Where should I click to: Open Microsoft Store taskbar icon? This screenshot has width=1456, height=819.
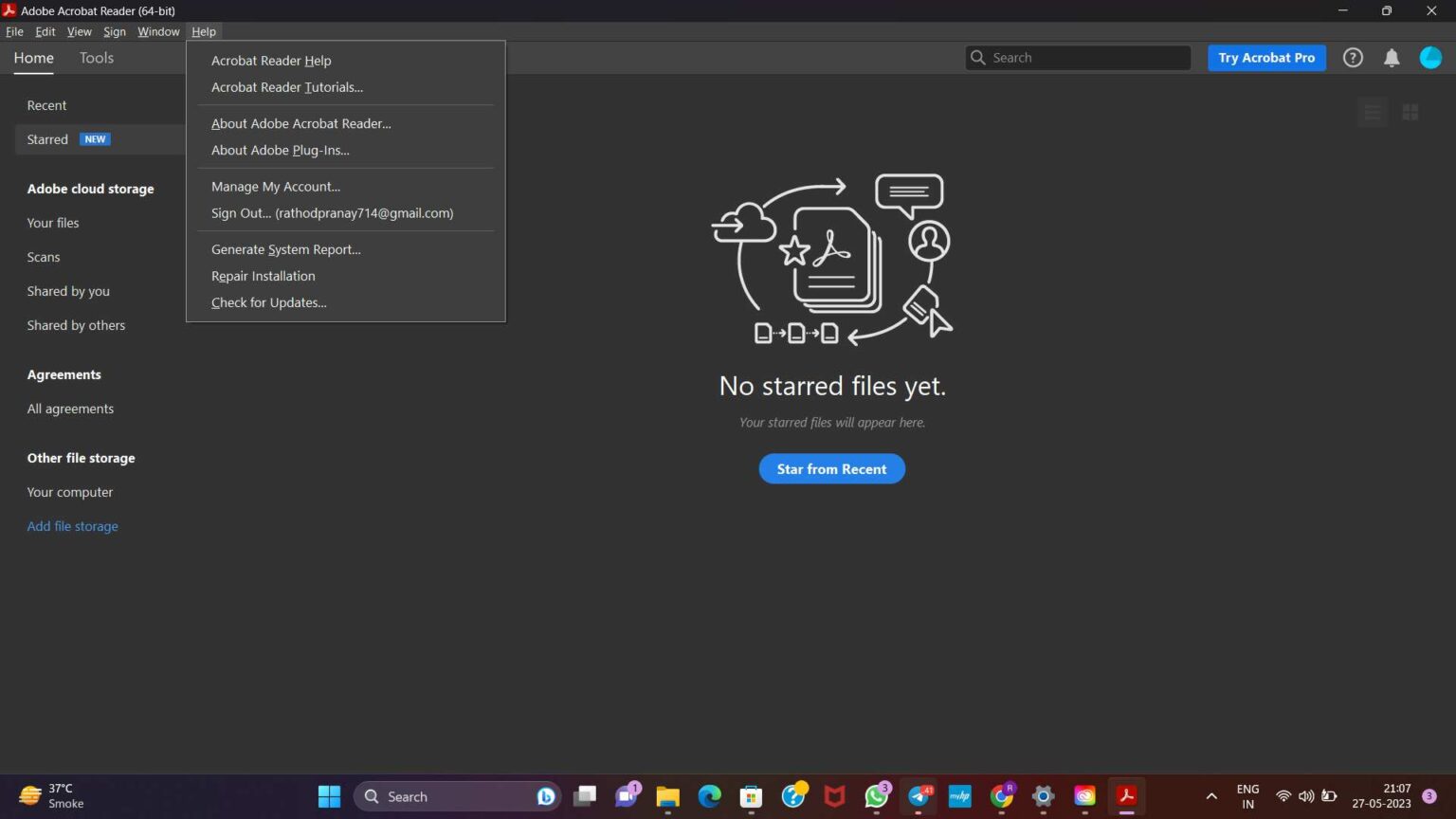tap(752, 796)
